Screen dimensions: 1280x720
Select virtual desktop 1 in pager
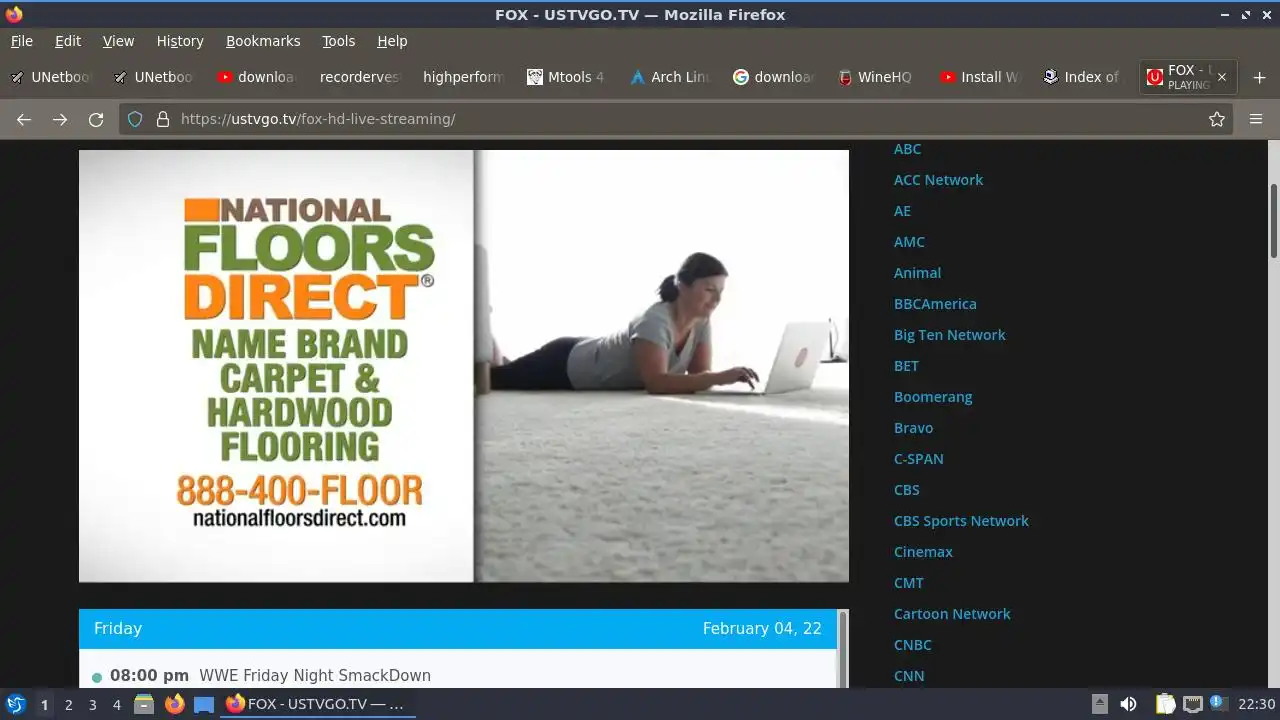pyautogui.click(x=44, y=704)
